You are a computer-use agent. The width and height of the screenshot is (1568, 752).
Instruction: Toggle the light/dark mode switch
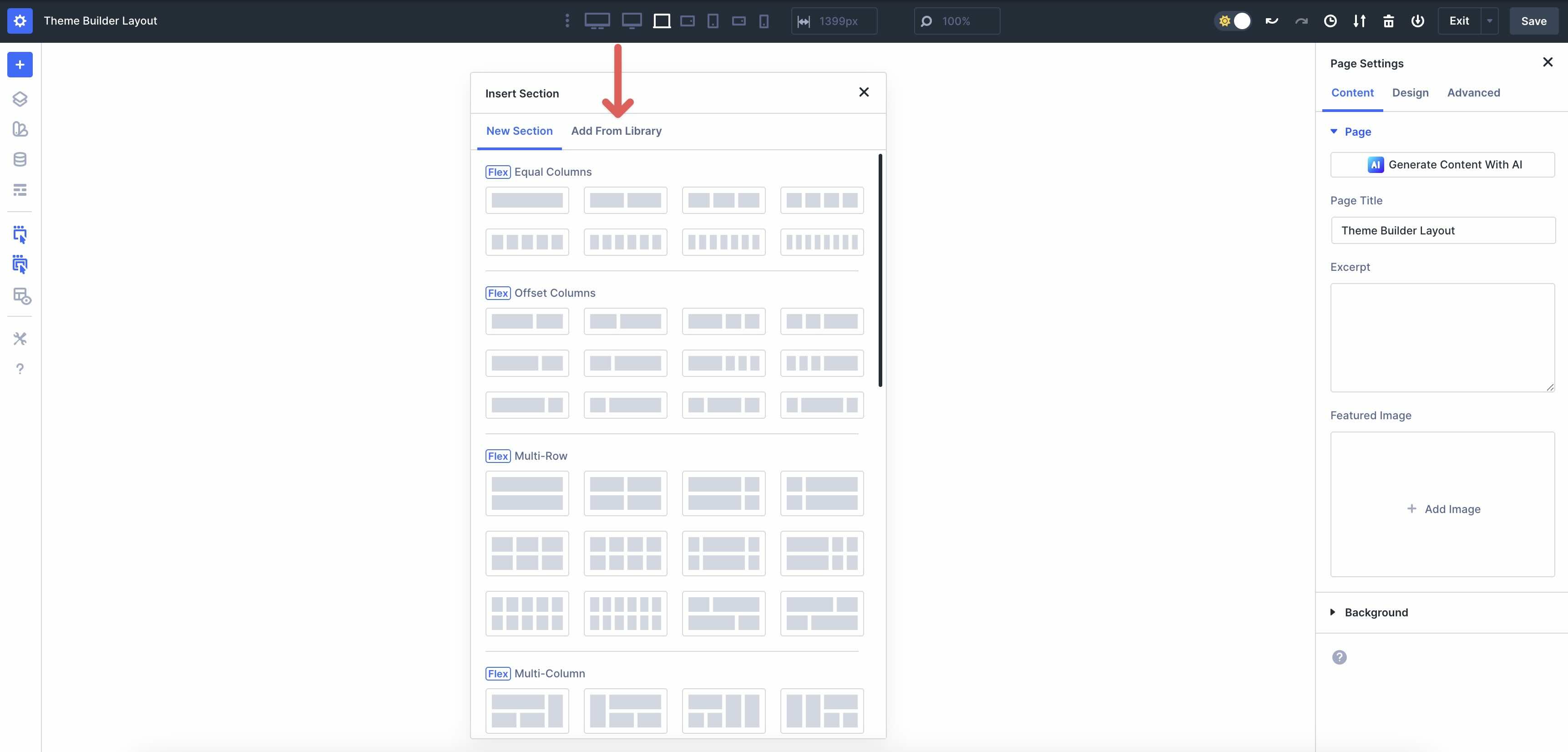pyautogui.click(x=1233, y=20)
